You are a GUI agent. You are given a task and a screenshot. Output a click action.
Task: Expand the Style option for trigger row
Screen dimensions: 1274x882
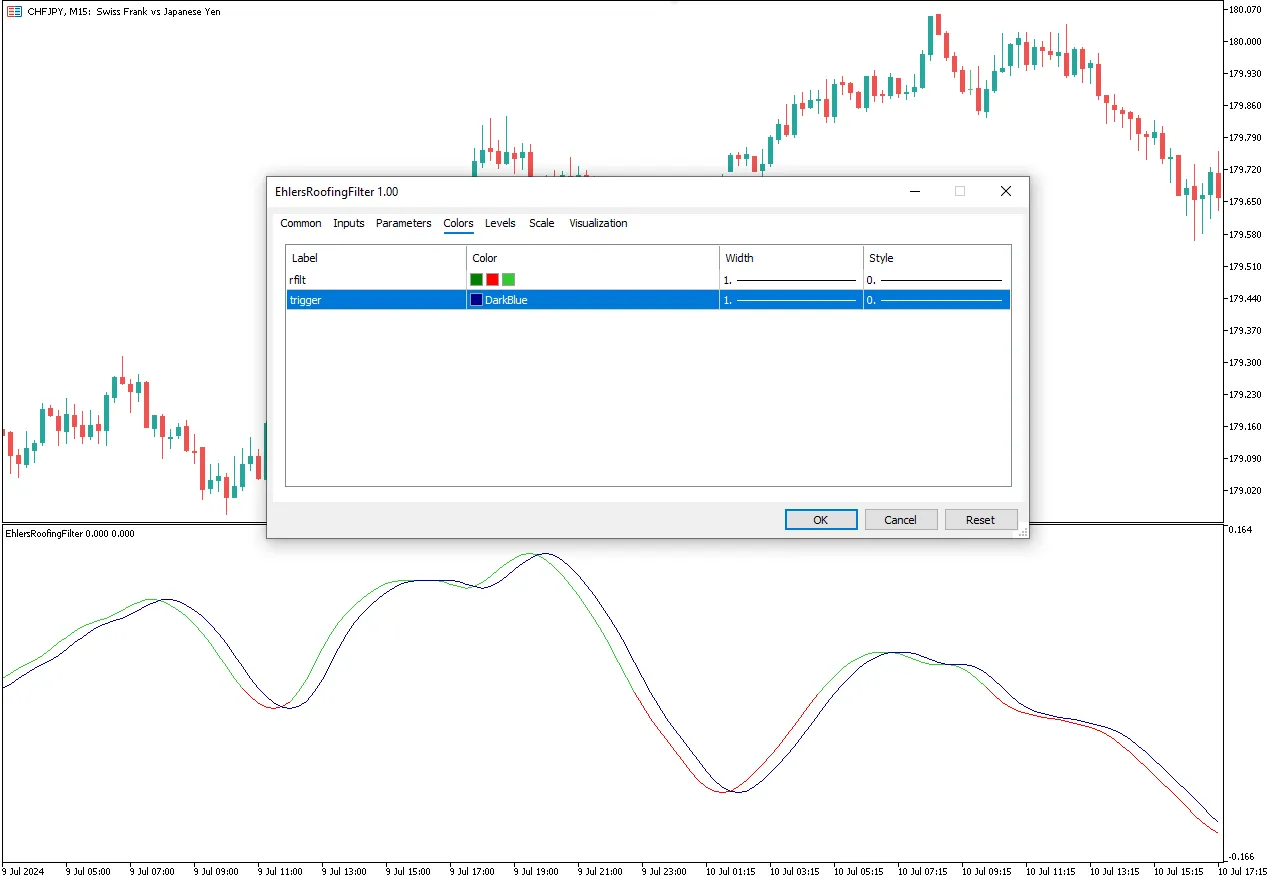pos(935,300)
